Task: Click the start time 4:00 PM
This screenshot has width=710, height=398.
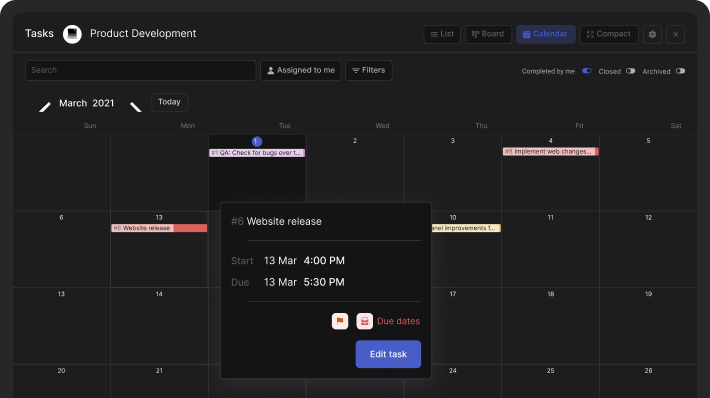Action: tap(324, 261)
